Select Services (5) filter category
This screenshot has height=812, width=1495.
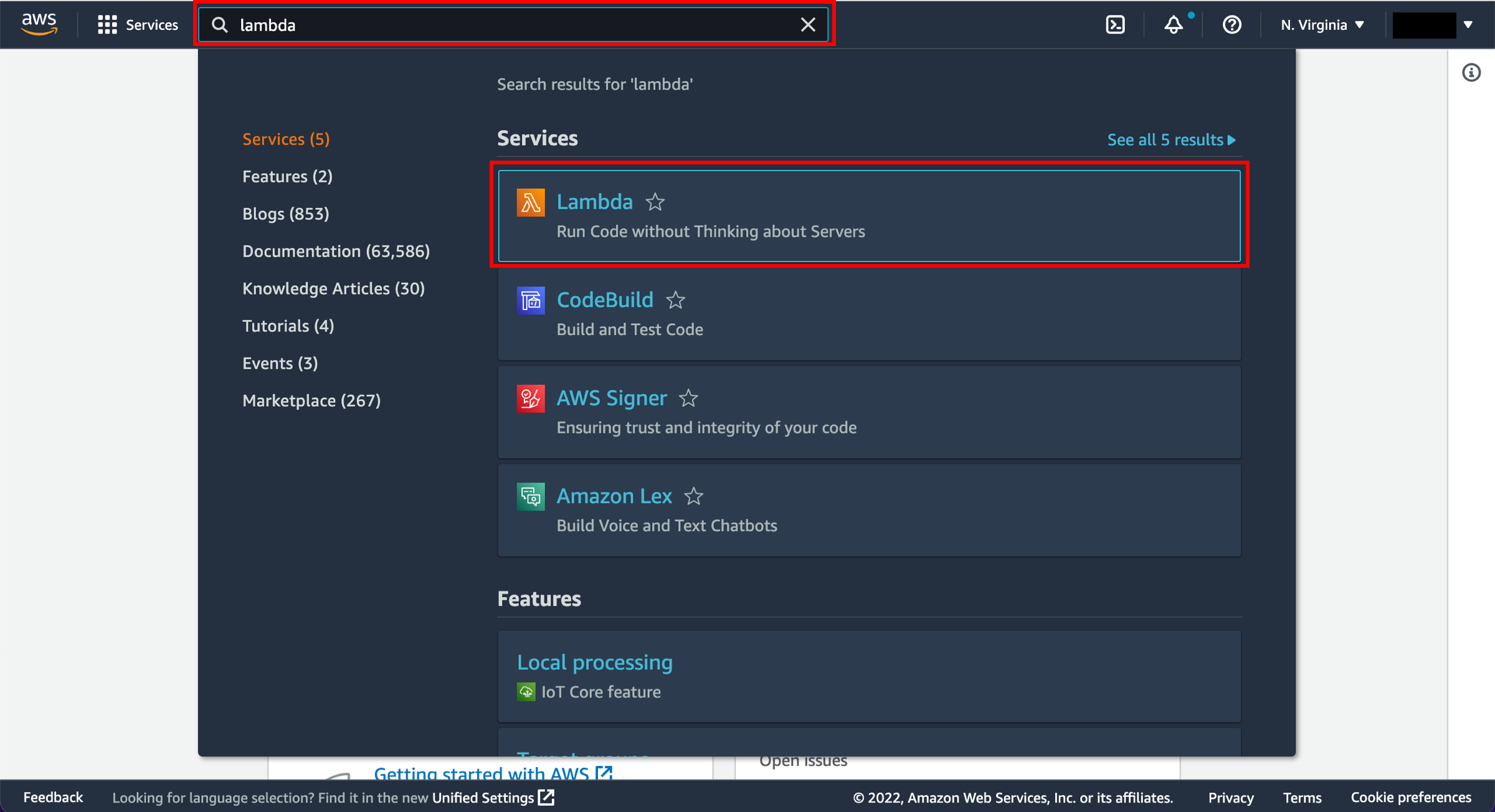(x=285, y=139)
